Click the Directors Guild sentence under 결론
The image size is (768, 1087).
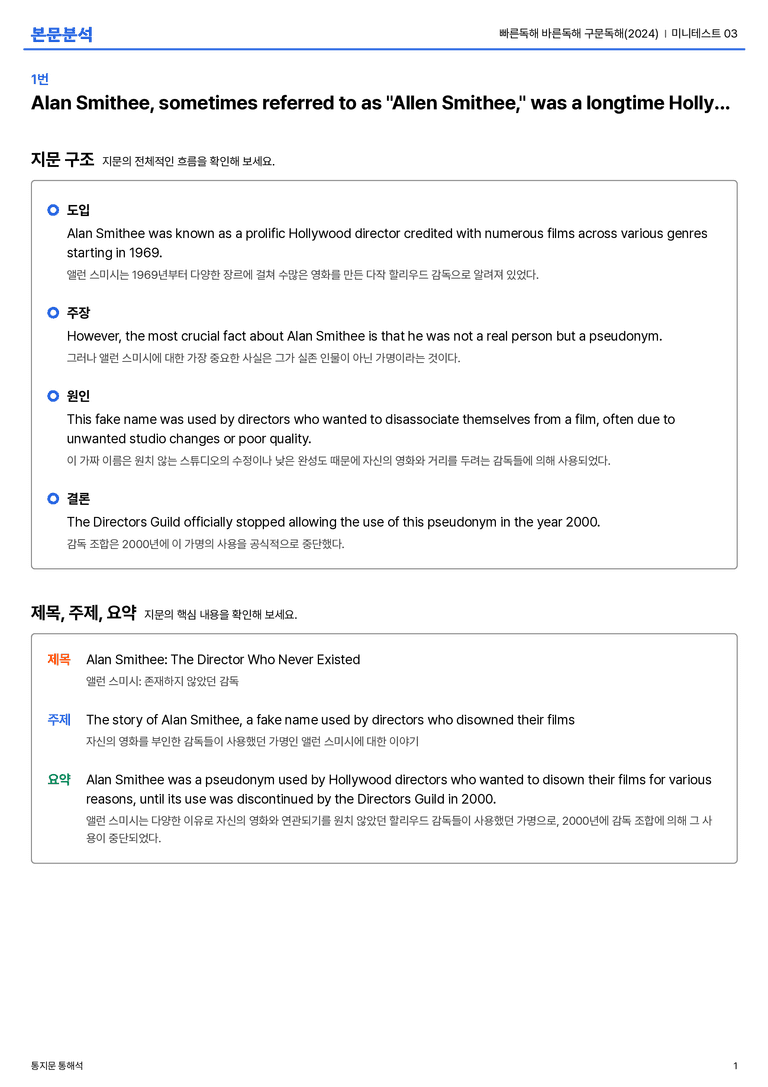coord(333,522)
